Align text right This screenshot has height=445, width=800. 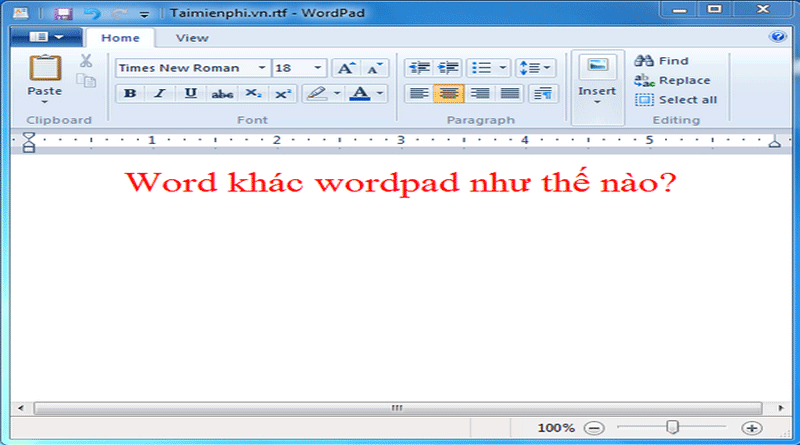point(480,93)
